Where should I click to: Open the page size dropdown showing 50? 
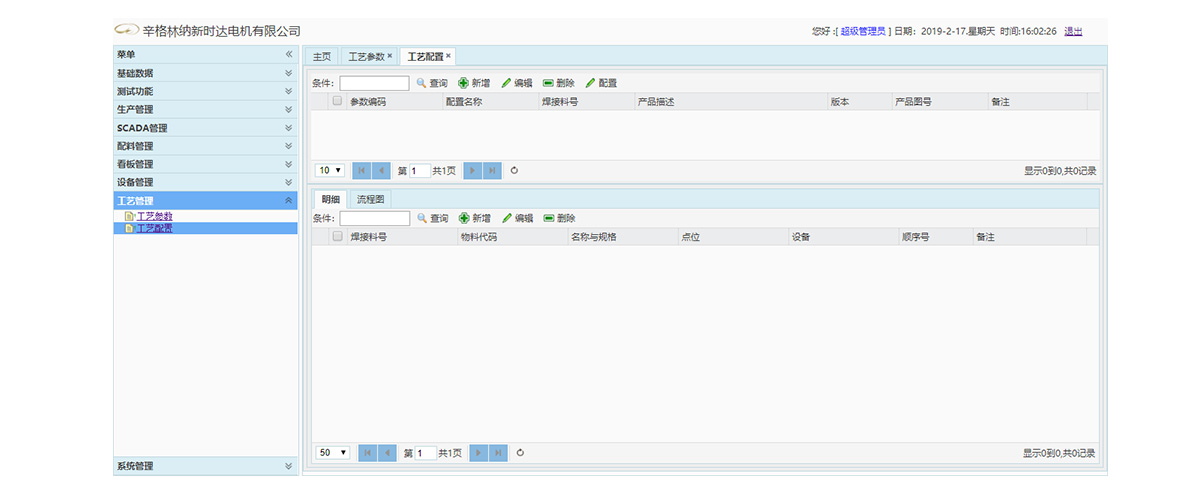coord(333,453)
